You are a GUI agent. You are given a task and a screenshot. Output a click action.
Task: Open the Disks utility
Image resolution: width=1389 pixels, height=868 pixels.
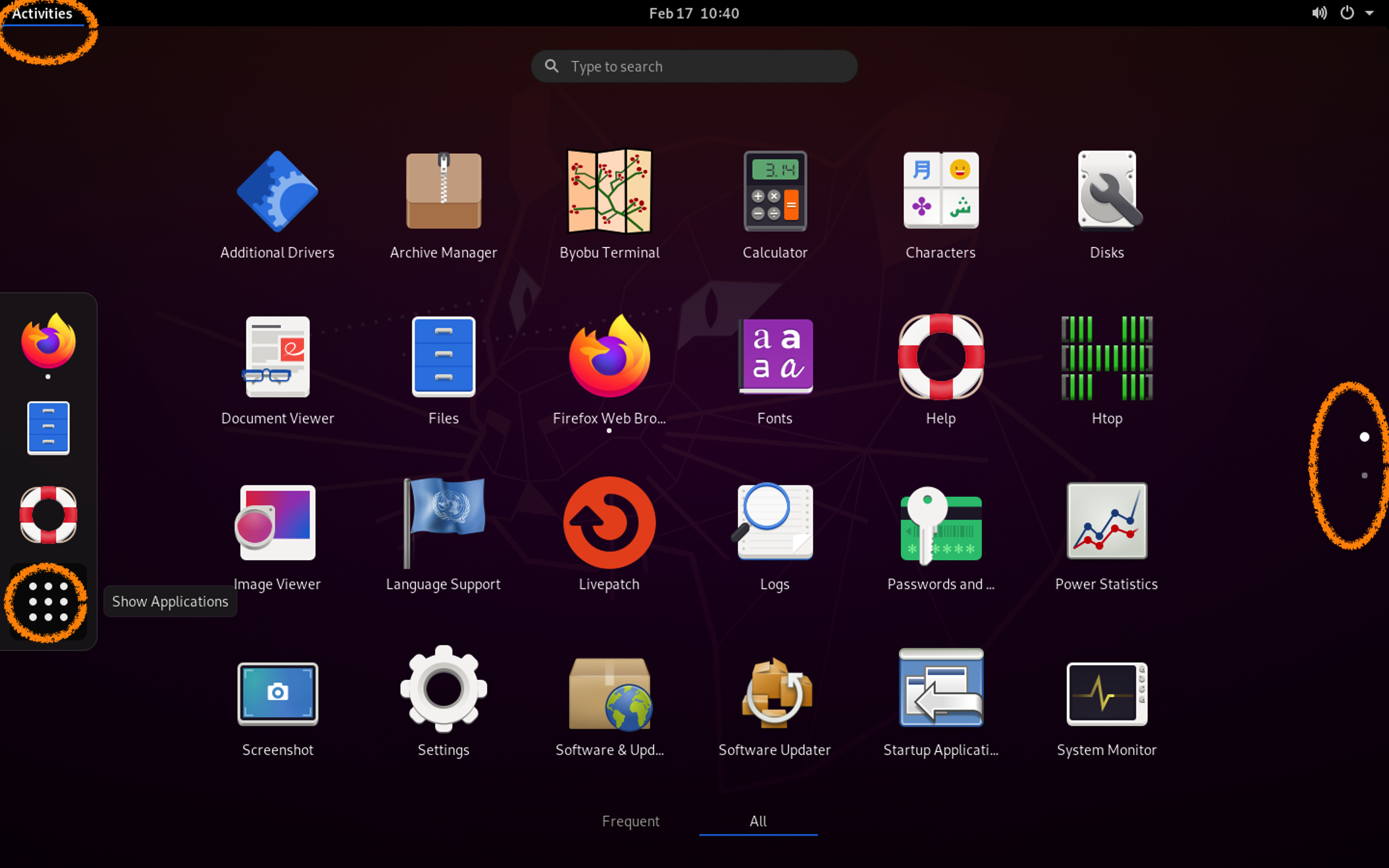[1106, 192]
